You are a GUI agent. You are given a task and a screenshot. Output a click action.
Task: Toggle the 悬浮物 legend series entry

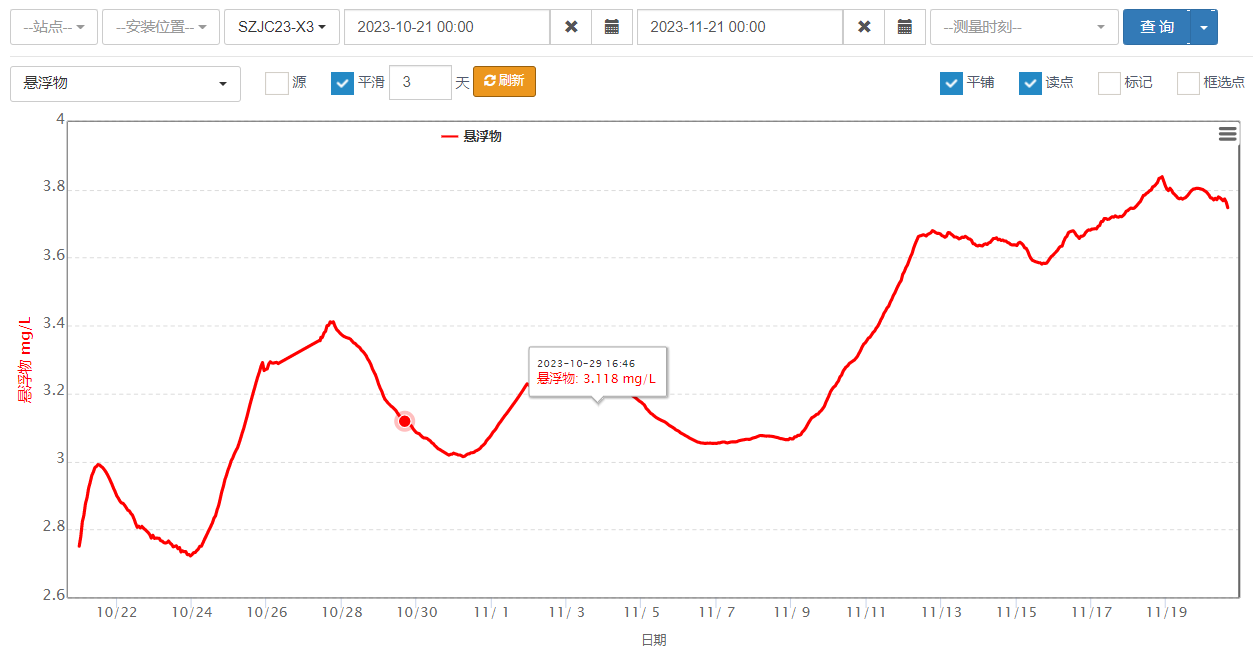(x=472, y=136)
